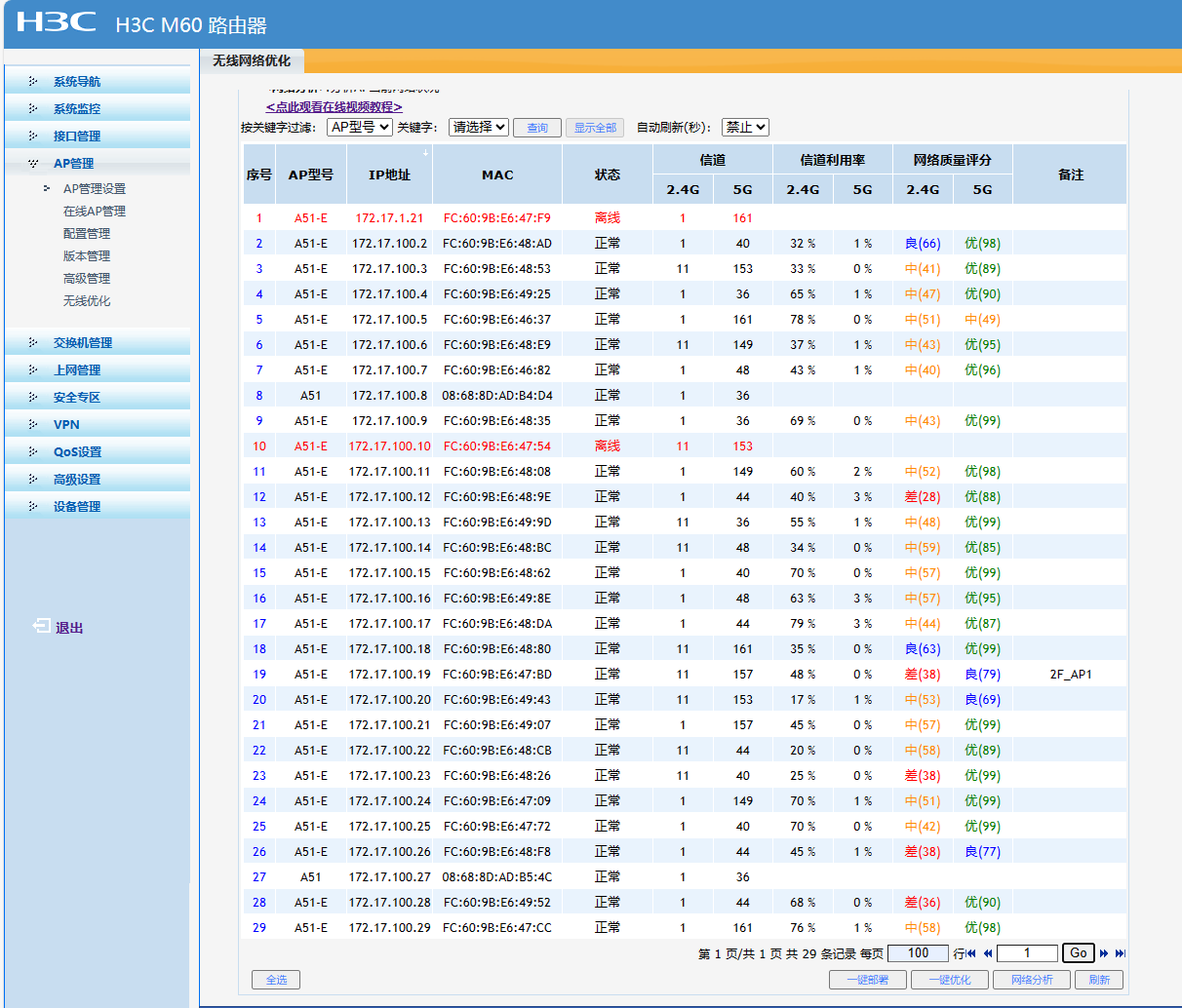
Task: Open the online video tutorial link
Action: click(334, 107)
